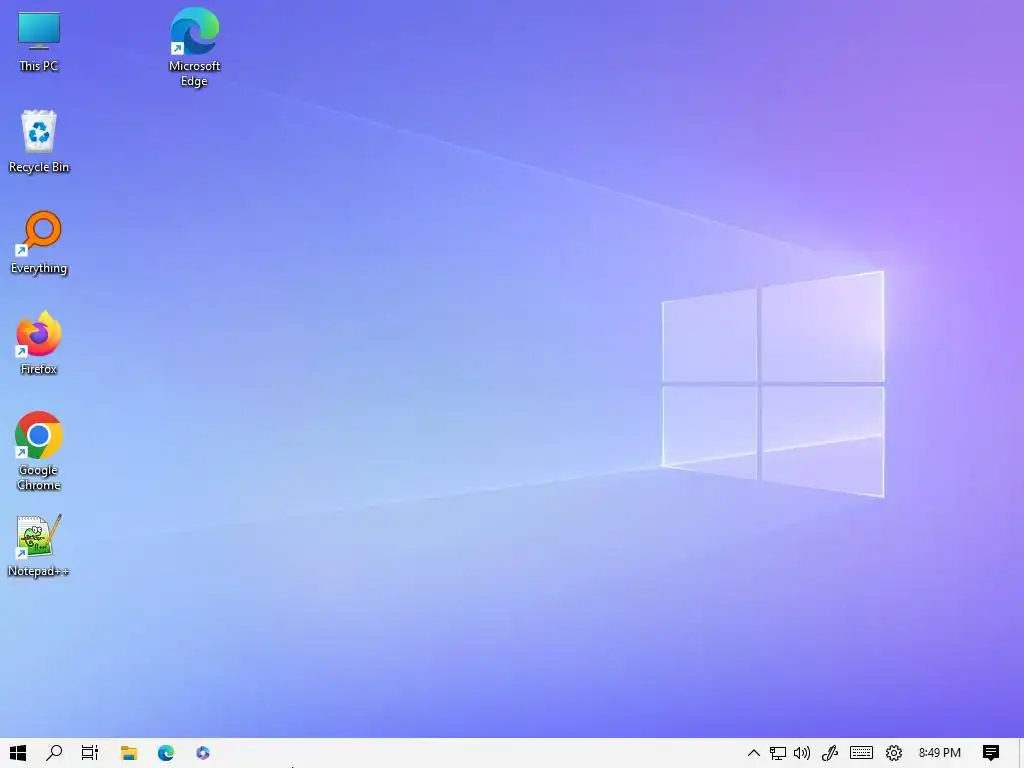This screenshot has height=768, width=1024.
Task: Click Show desktop sliver at taskbar end
Action: click(x=1021, y=753)
